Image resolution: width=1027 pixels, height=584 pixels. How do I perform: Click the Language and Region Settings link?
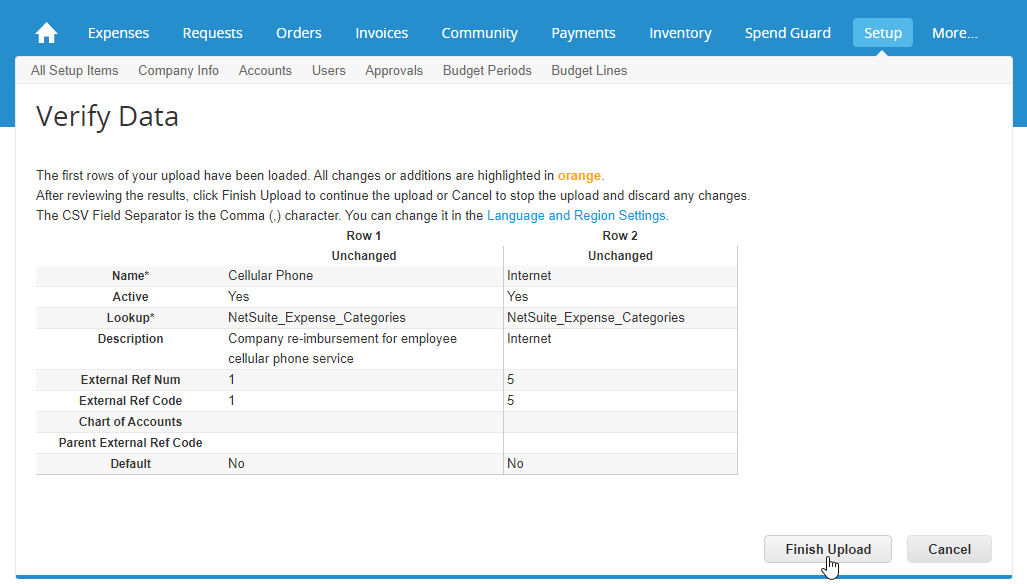pos(577,216)
